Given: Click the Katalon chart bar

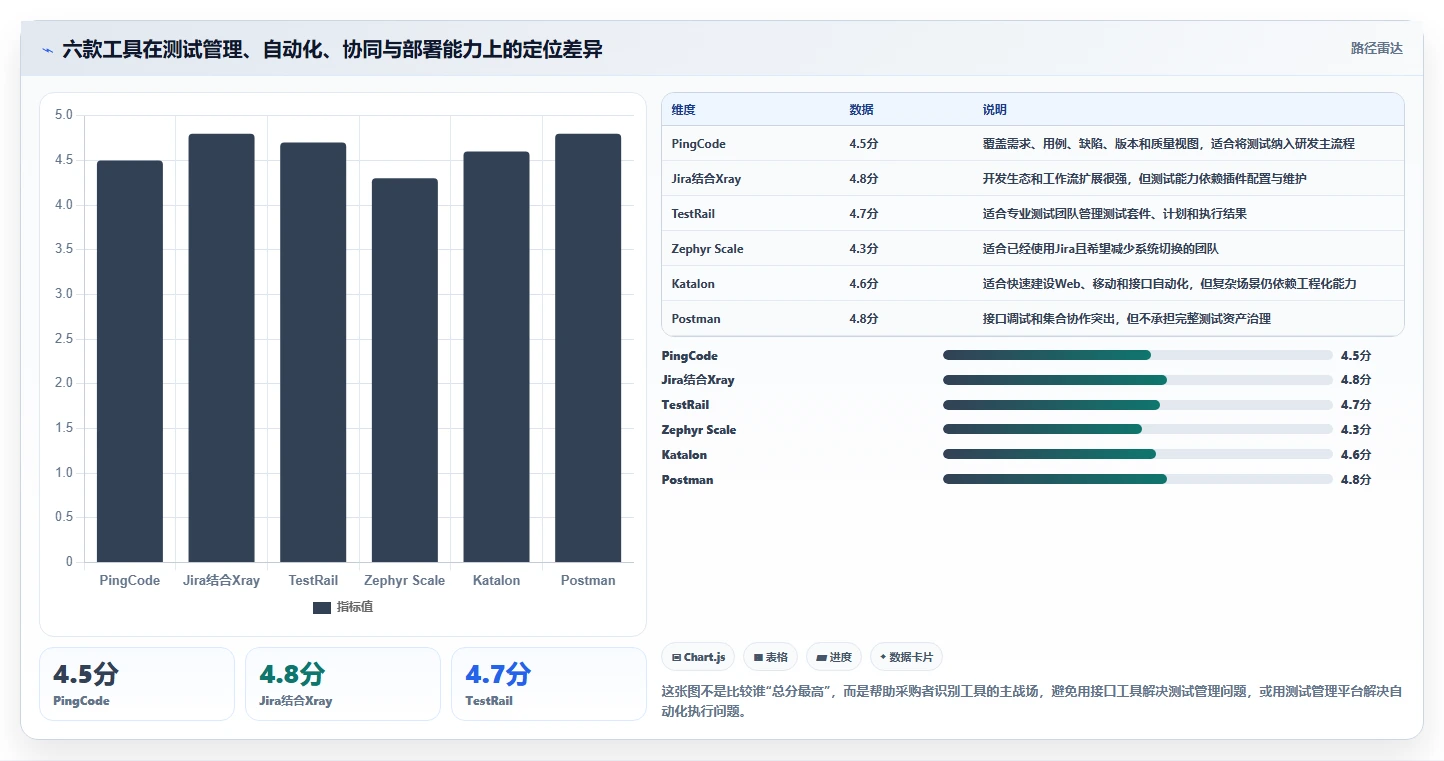Looking at the screenshot, I should coord(496,357).
